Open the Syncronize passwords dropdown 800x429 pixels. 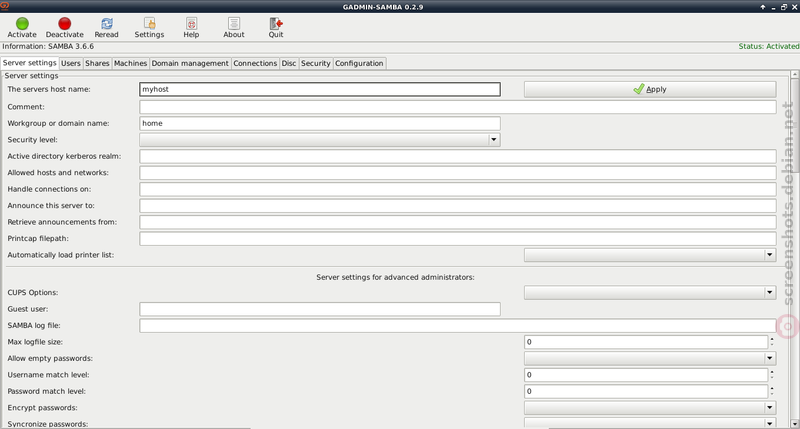point(650,423)
